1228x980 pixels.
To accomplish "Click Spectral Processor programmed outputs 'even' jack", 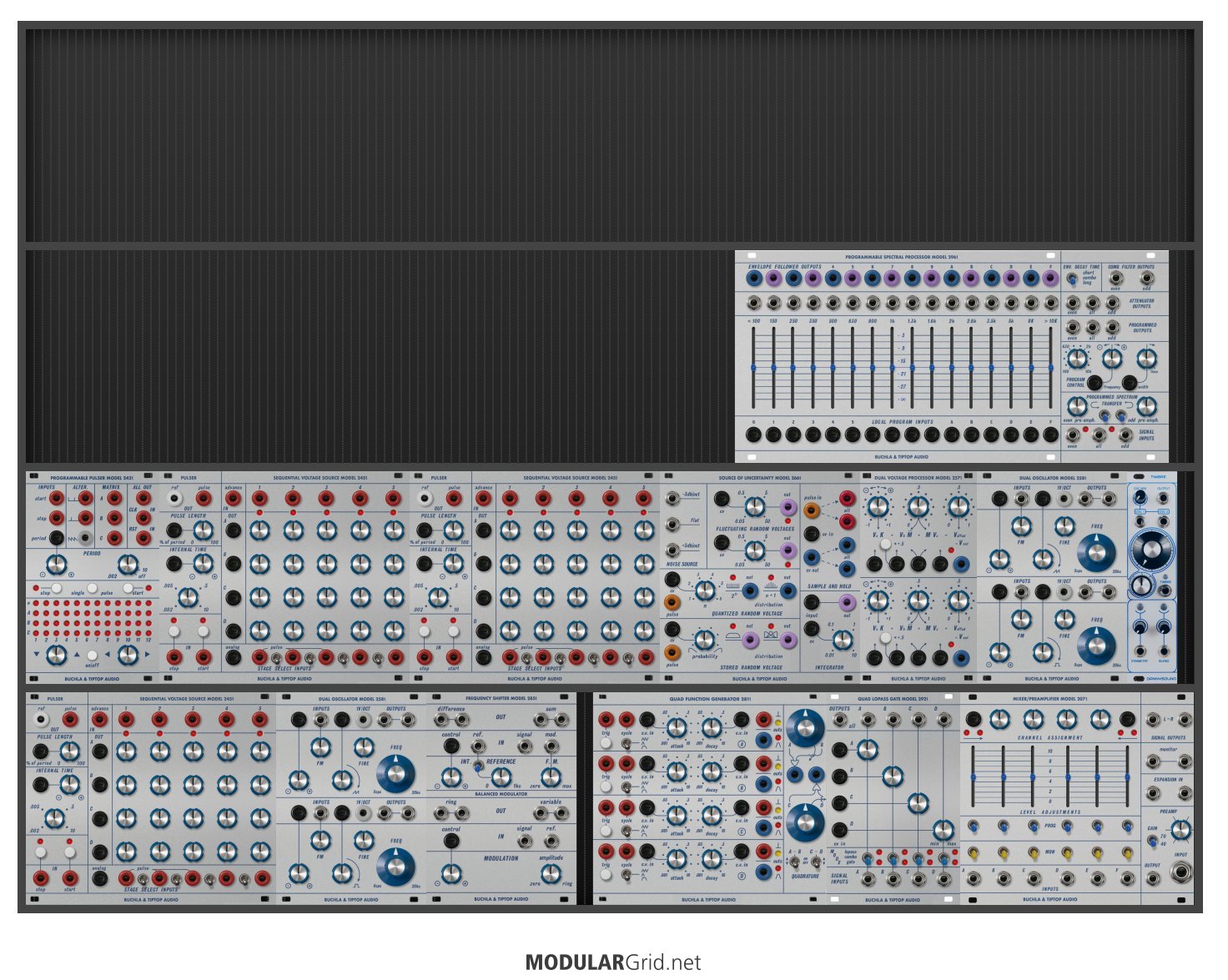I will (x=1073, y=327).
